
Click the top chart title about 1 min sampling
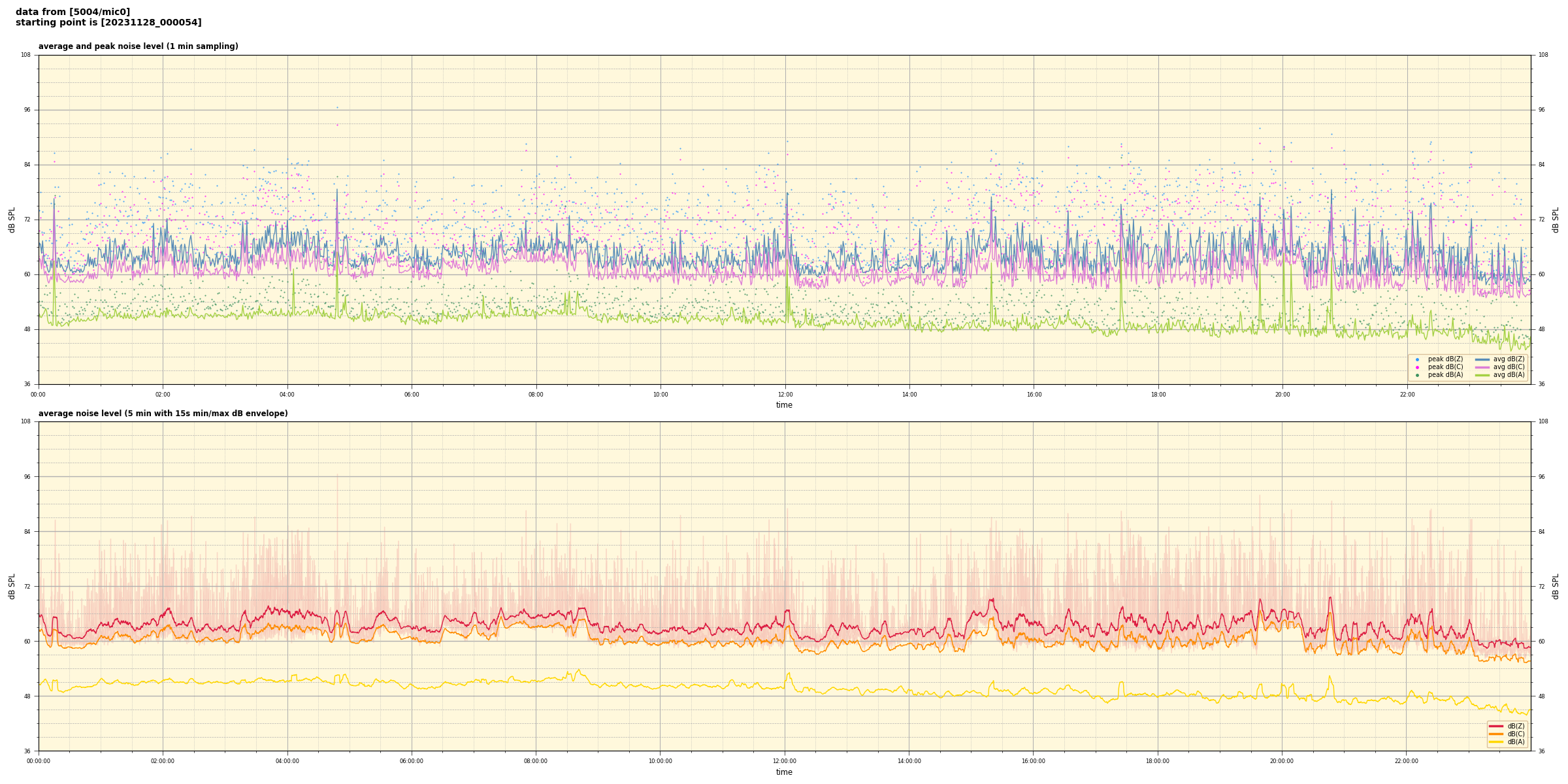[138, 46]
